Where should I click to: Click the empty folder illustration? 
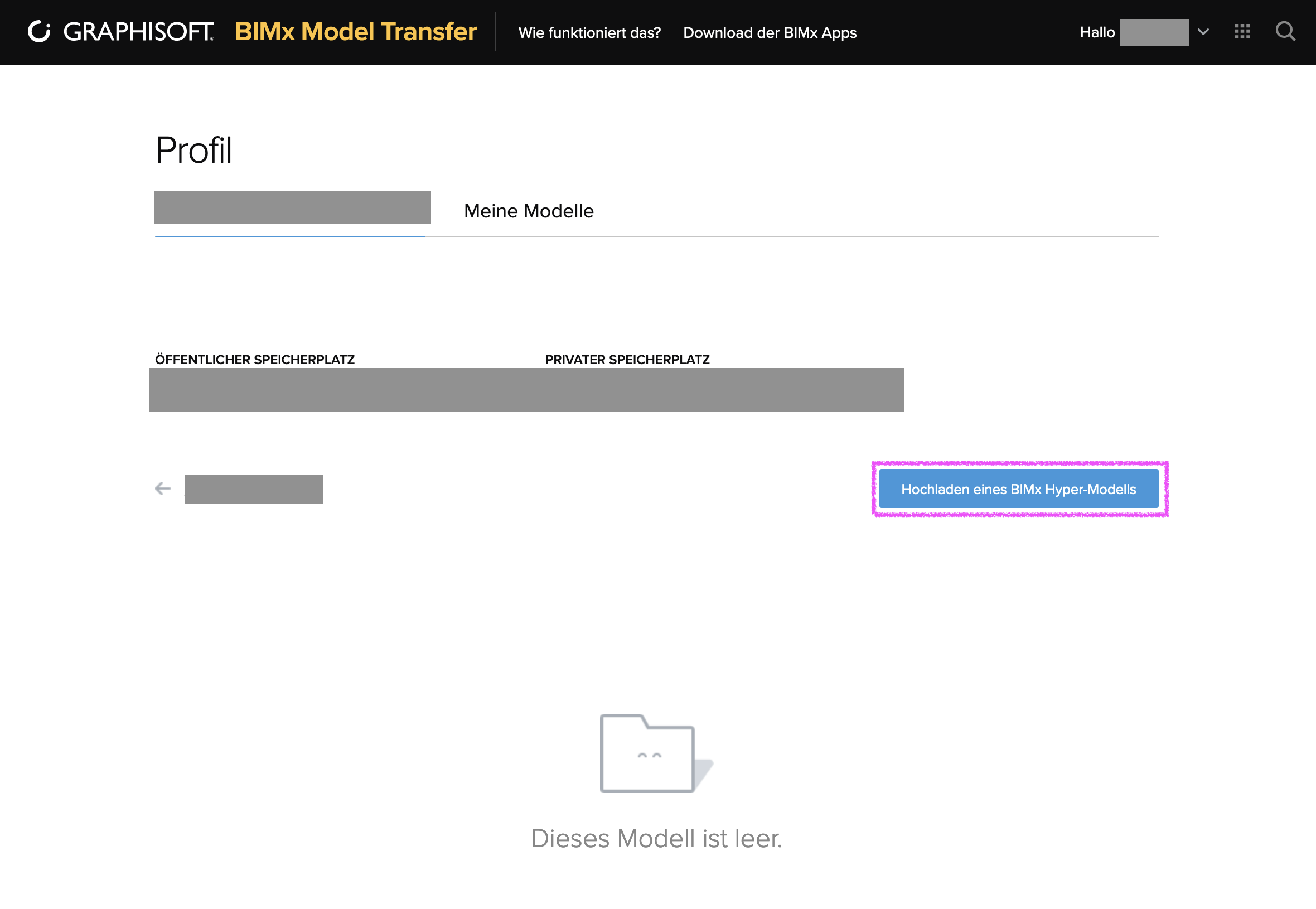[656, 753]
